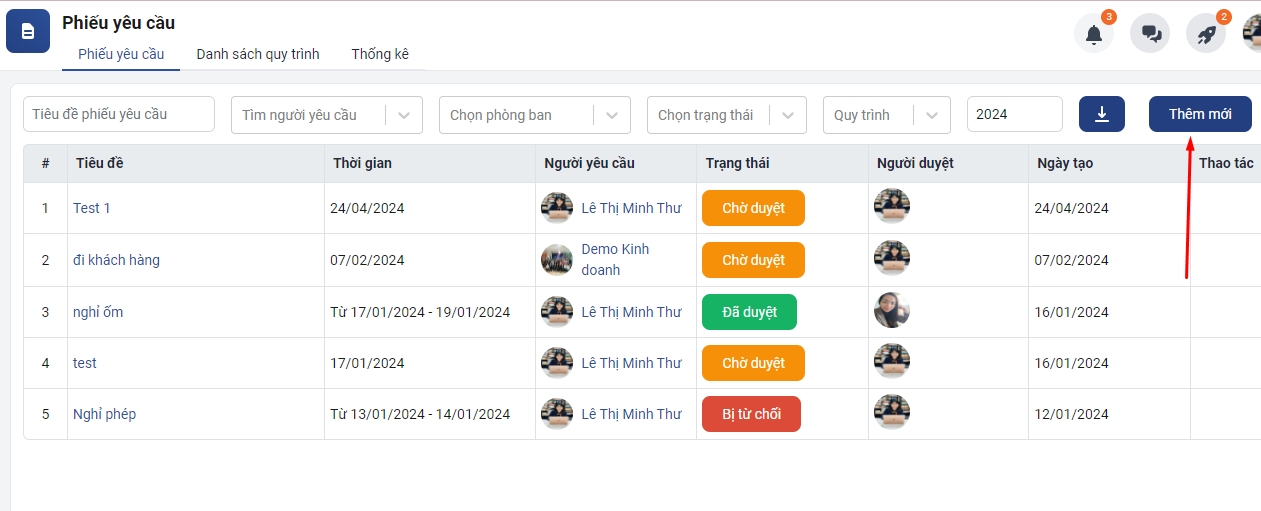
Task: Open the notifications bell icon
Action: 1094,33
